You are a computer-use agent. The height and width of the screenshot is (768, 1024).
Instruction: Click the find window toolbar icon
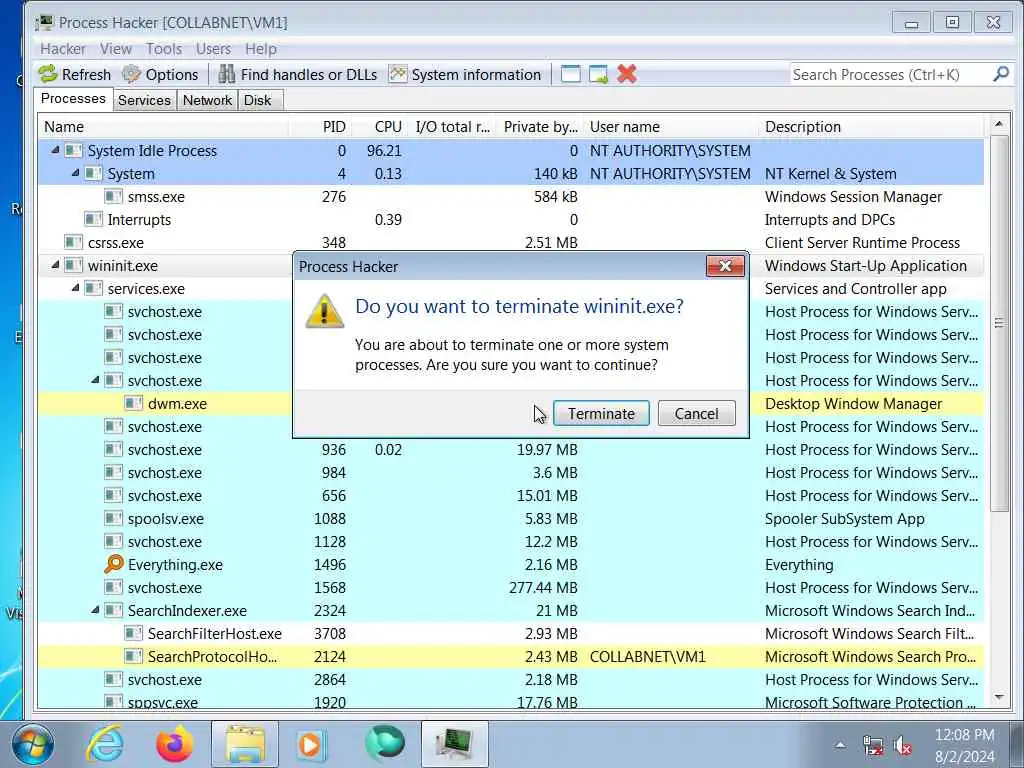coord(570,74)
